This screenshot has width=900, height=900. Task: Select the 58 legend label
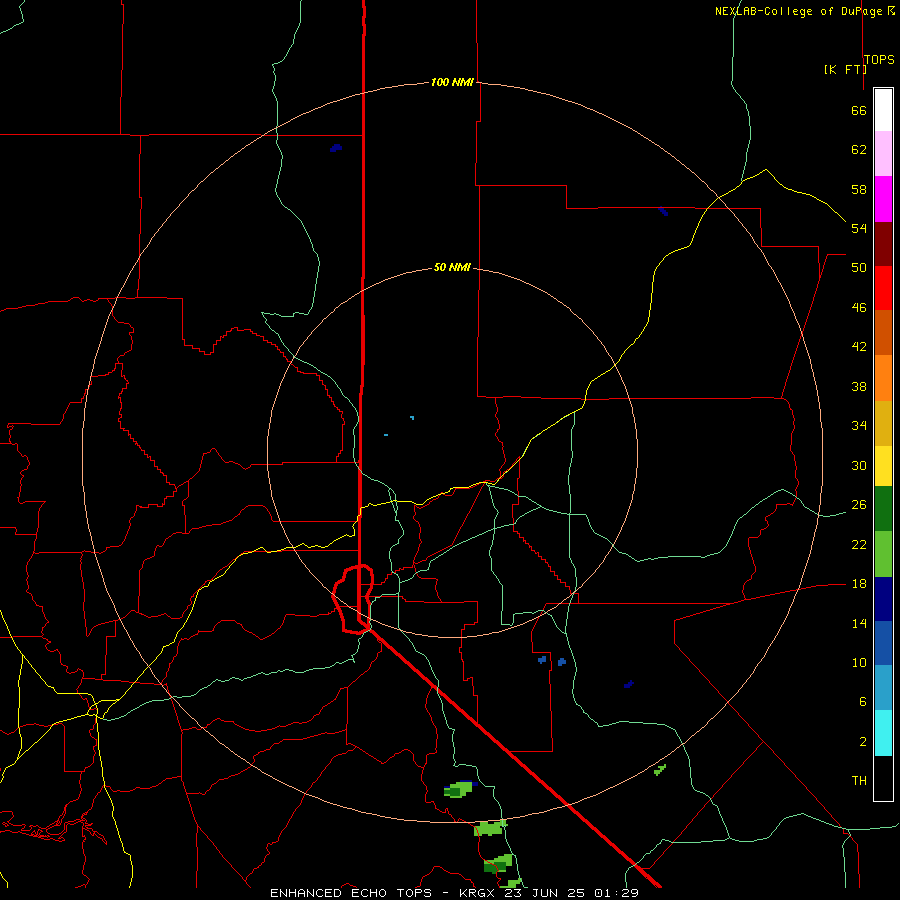[859, 189]
